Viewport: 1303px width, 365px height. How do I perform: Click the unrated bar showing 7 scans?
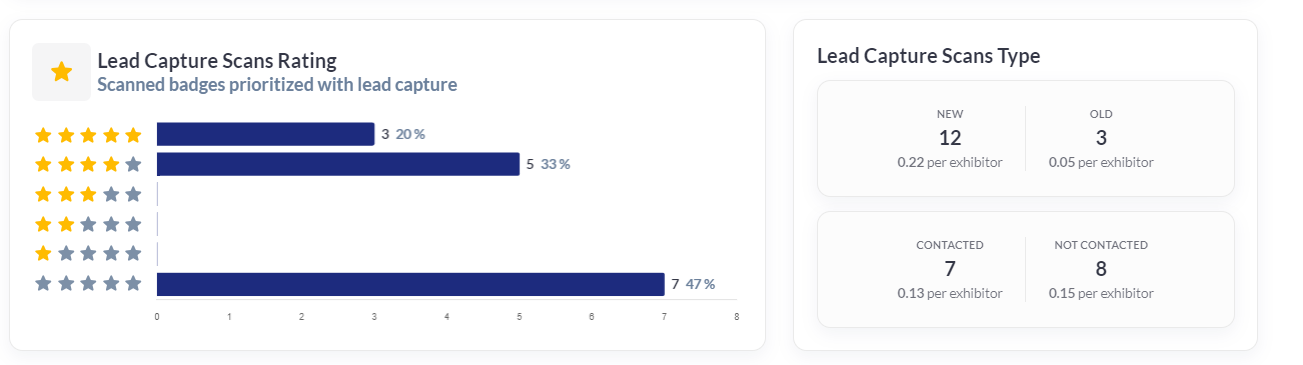(x=411, y=284)
